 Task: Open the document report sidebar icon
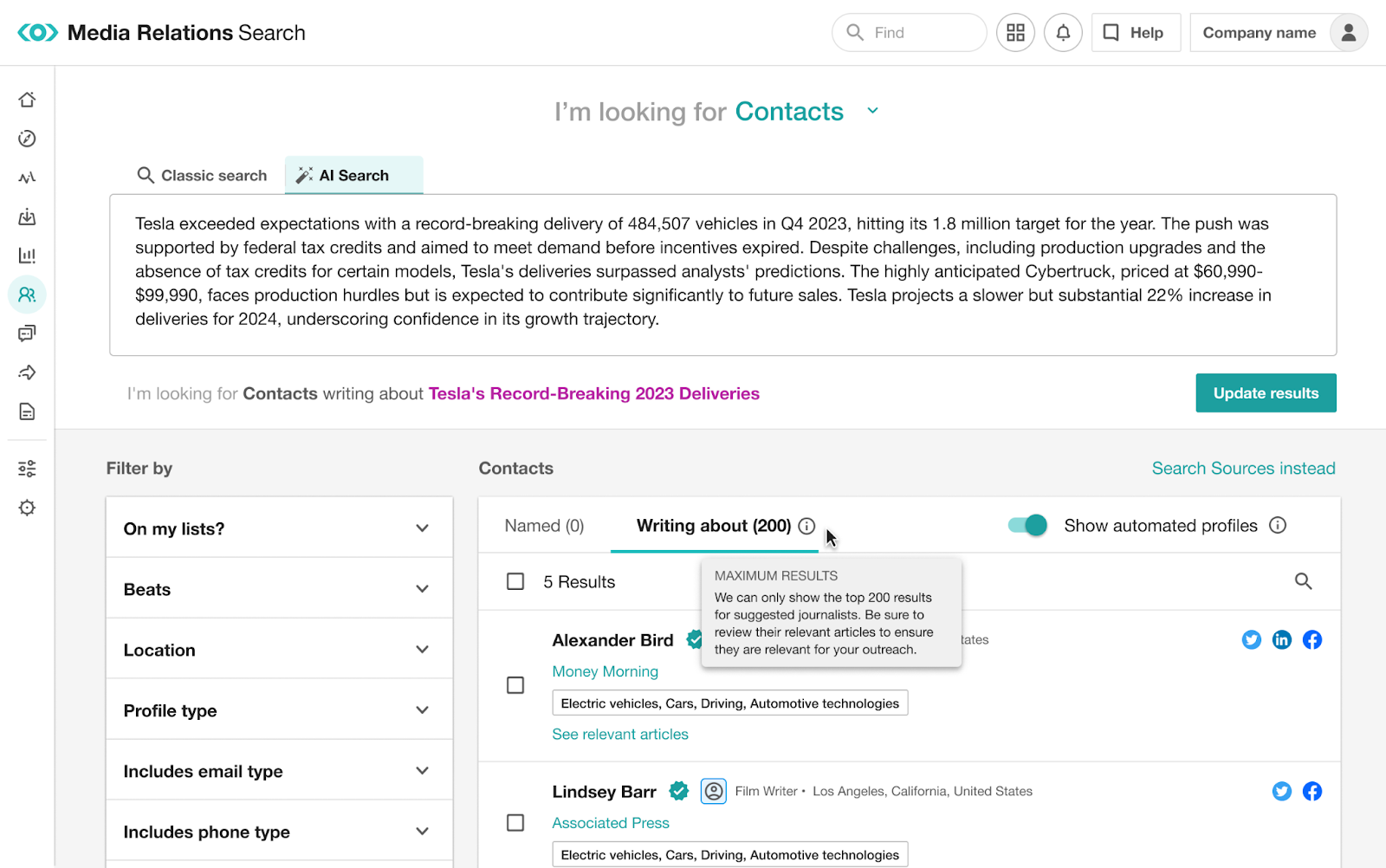pyautogui.click(x=27, y=411)
